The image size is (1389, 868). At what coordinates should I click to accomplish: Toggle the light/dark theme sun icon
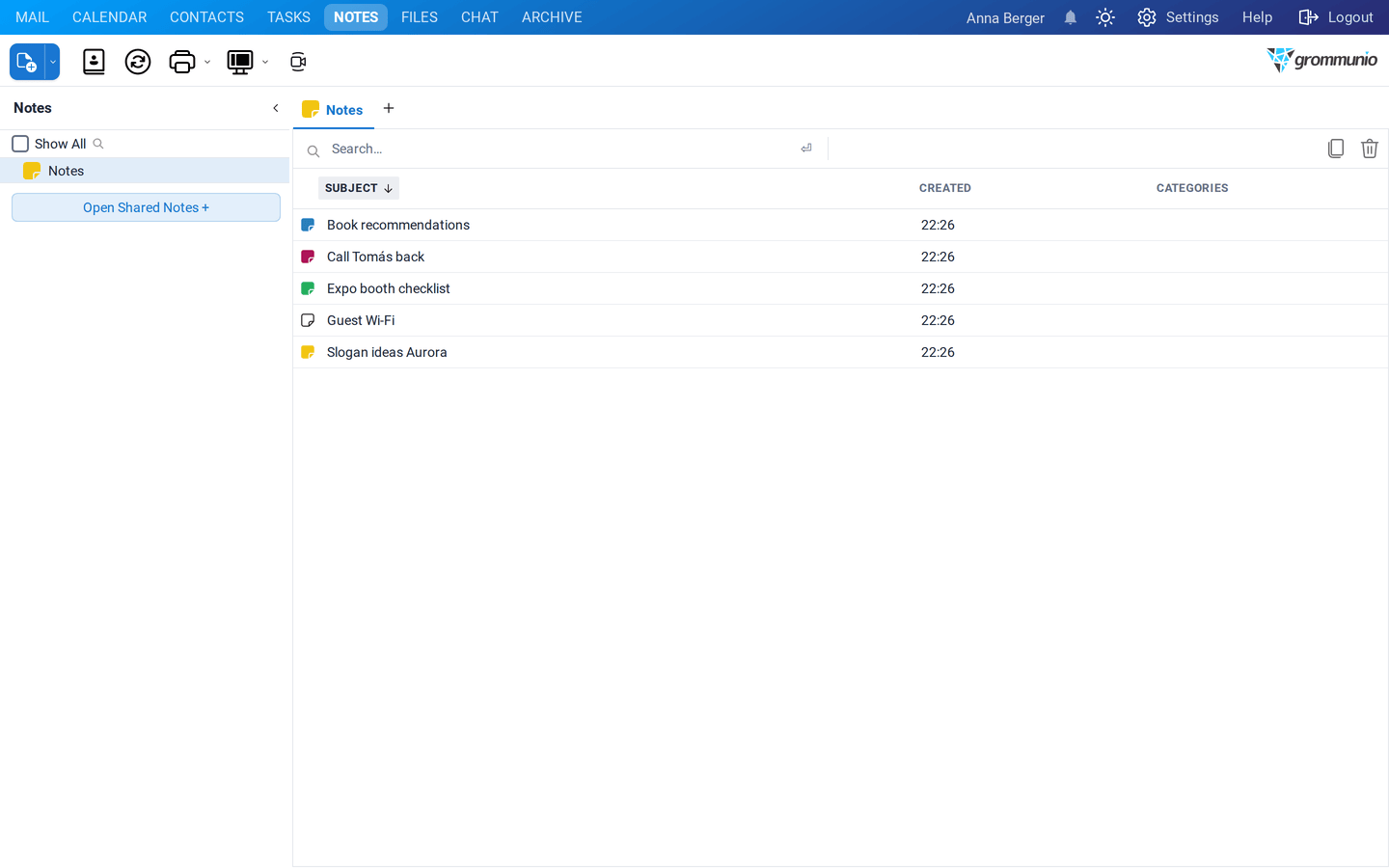pos(1105,17)
